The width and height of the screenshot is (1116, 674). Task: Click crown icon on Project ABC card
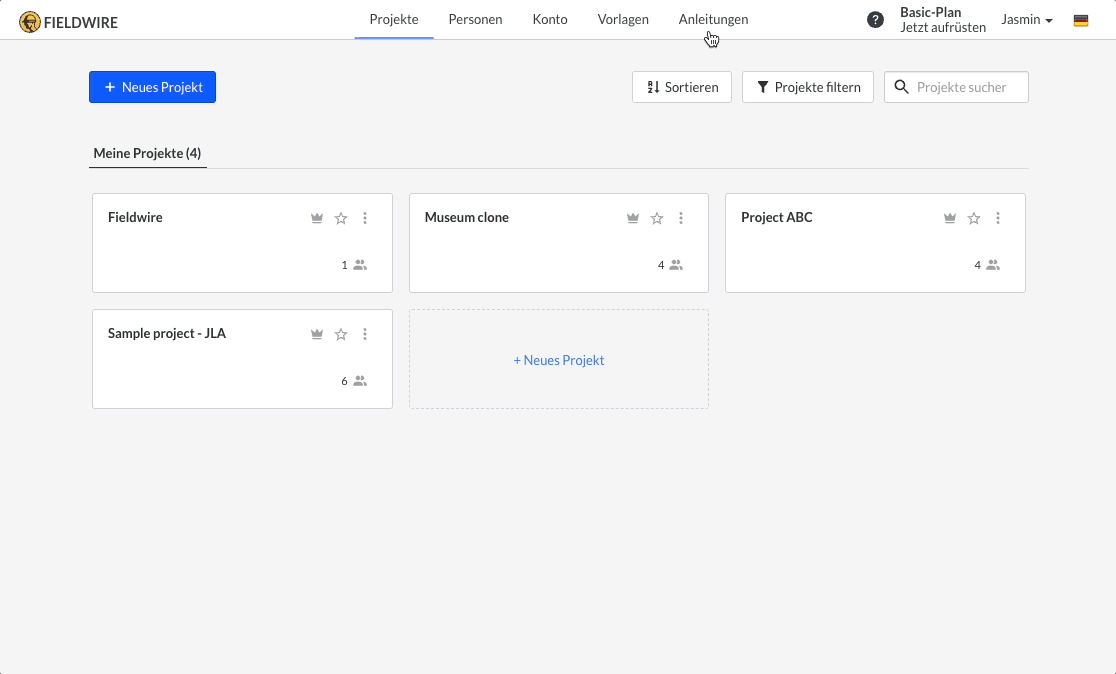[950, 218]
